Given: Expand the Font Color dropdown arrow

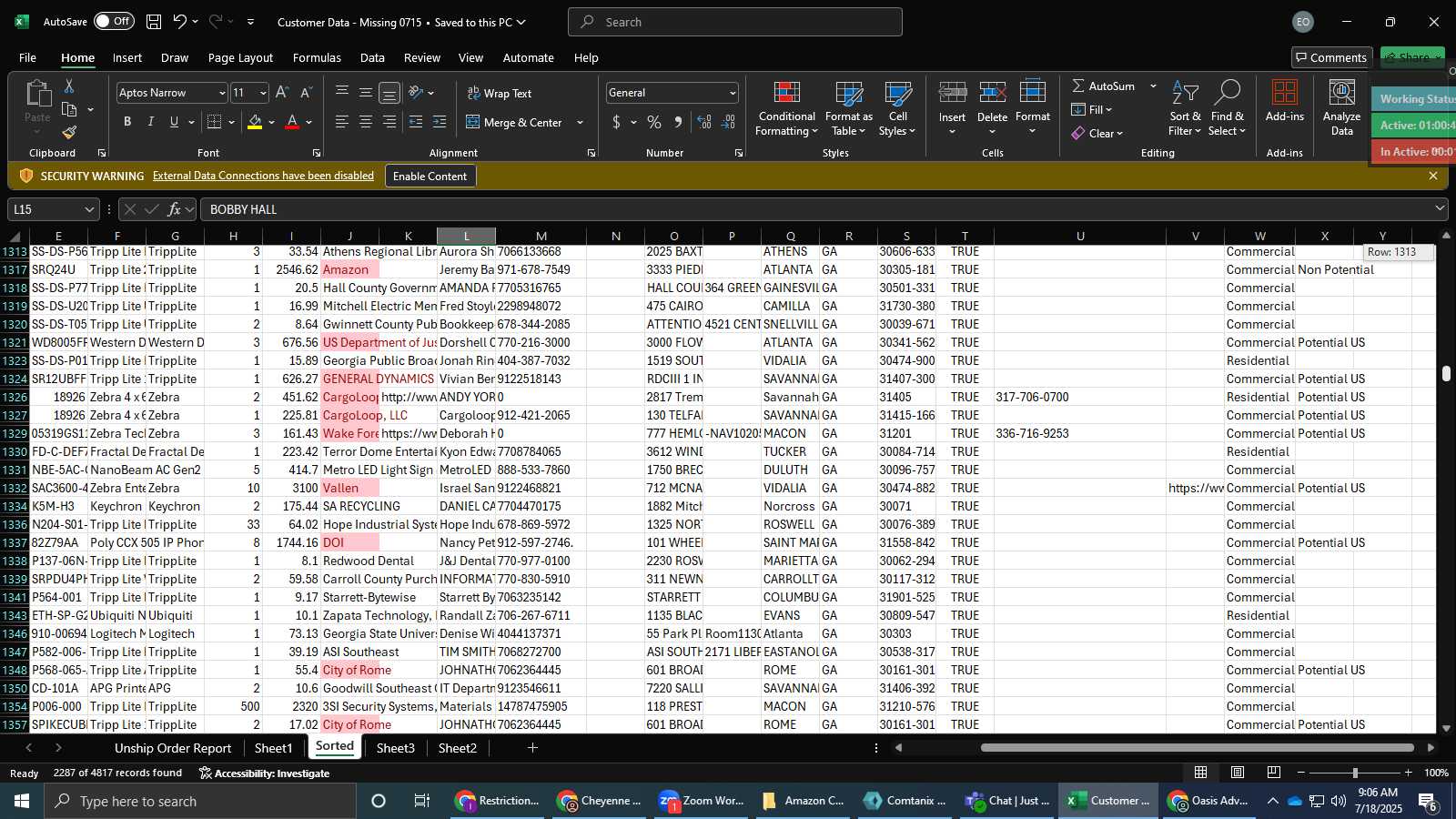Looking at the screenshot, I should click(309, 122).
